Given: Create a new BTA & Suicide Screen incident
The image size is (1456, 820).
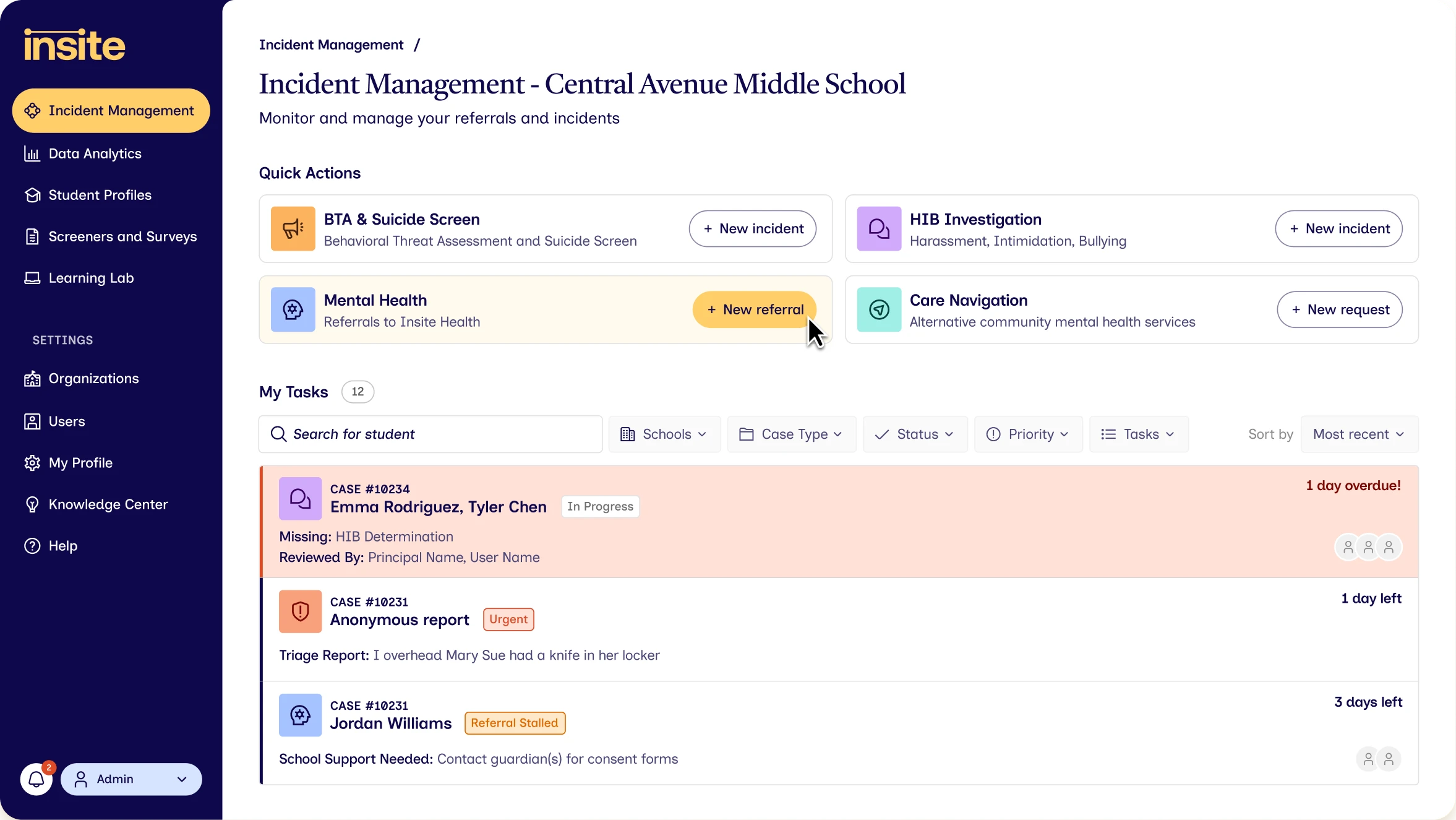Looking at the screenshot, I should pyautogui.click(x=753, y=228).
